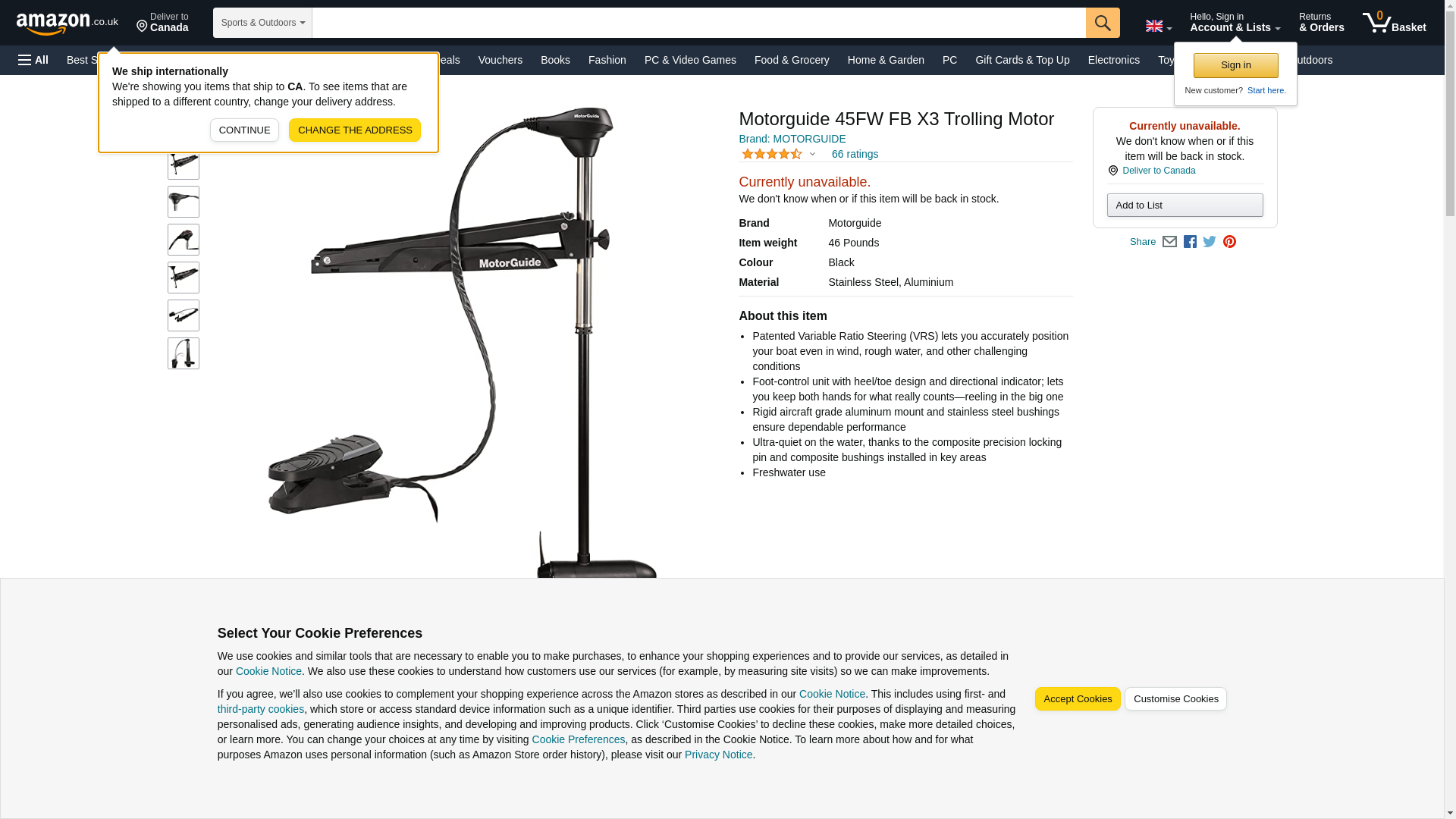Share product on Twitter icon
The image size is (1456, 819).
1210,242
